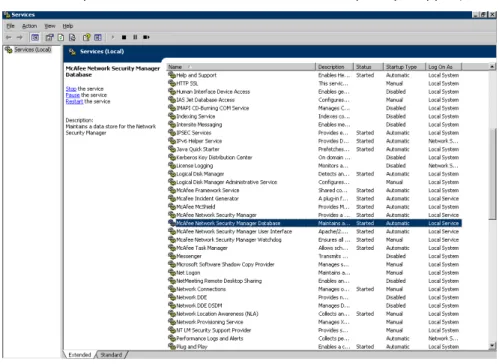Click the Restart Service icon

pos(146,37)
